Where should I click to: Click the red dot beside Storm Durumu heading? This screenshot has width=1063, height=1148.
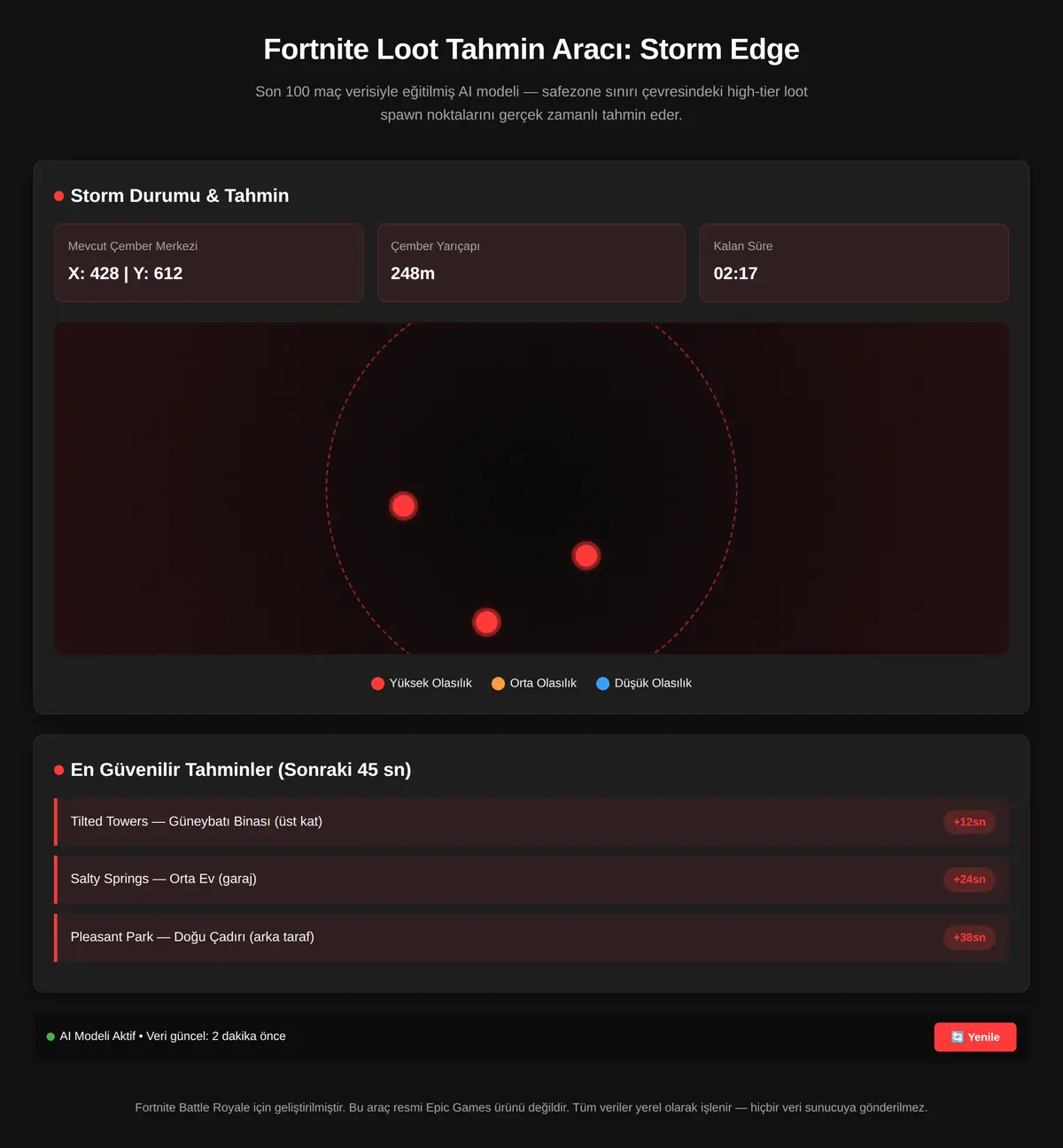(59, 196)
